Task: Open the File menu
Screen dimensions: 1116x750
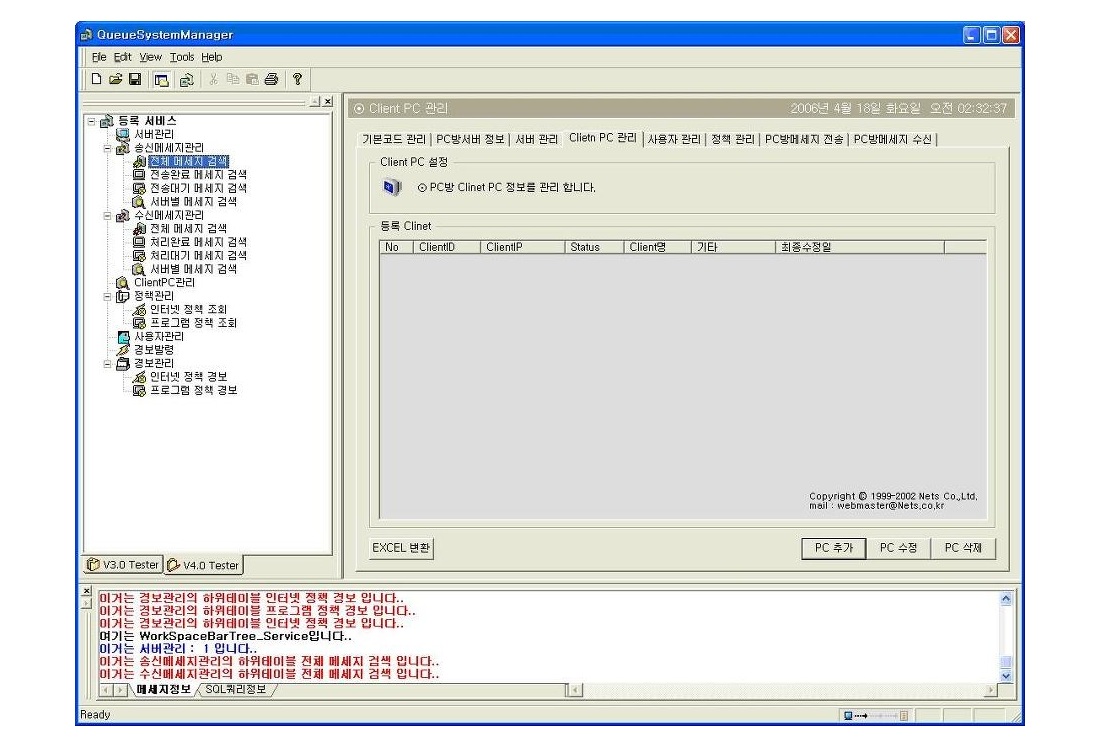Action: pyautogui.click(x=99, y=57)
